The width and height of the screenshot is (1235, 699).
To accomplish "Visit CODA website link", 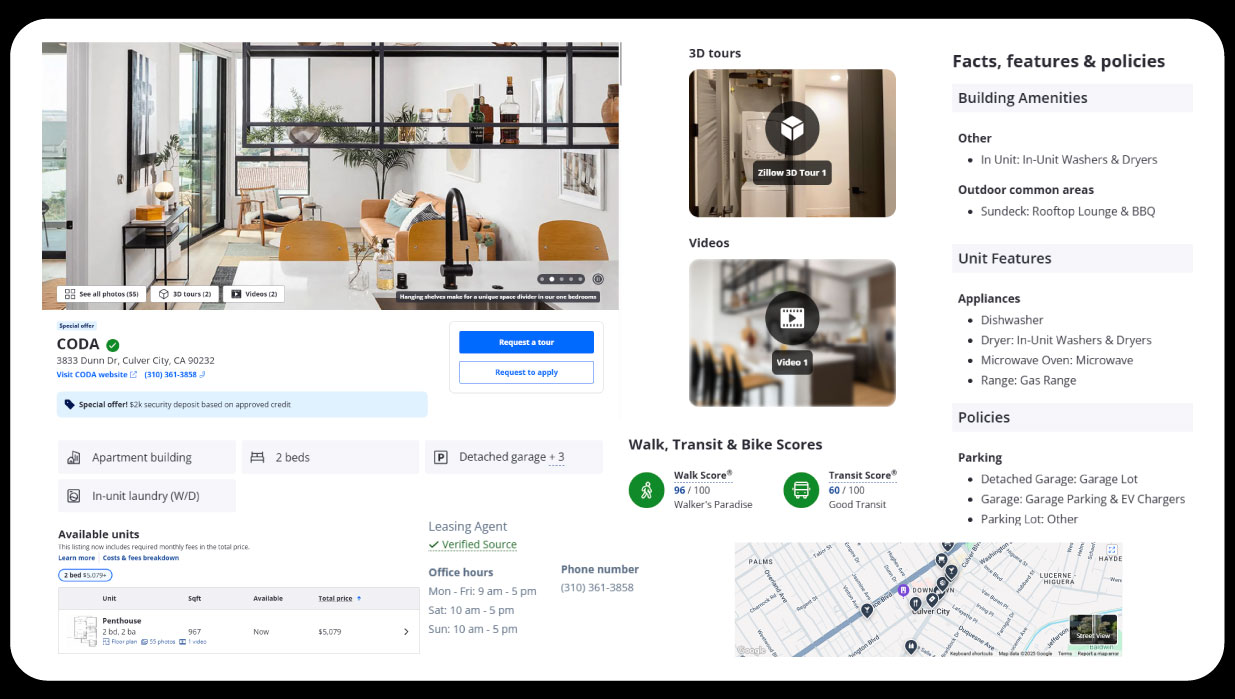I will pos(96,375).
